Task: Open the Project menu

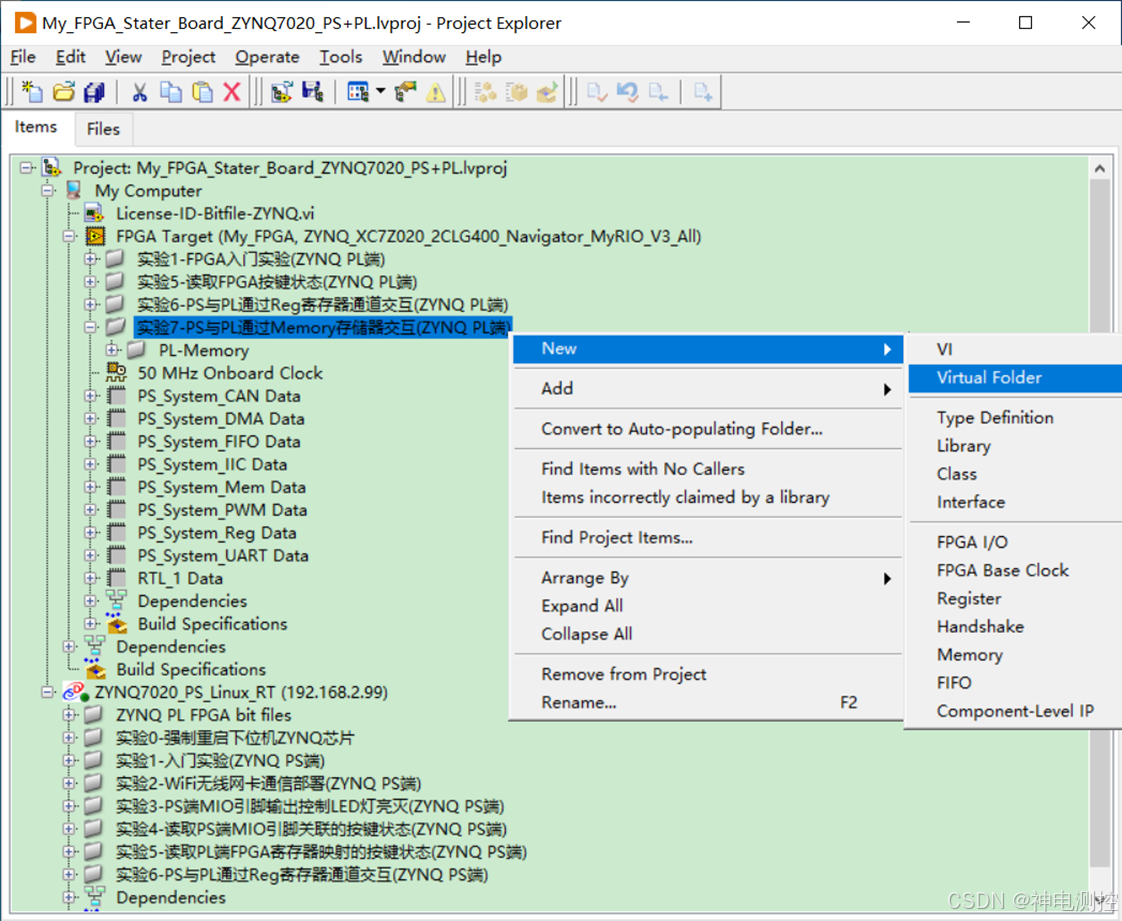Action: tap(188, 57)
